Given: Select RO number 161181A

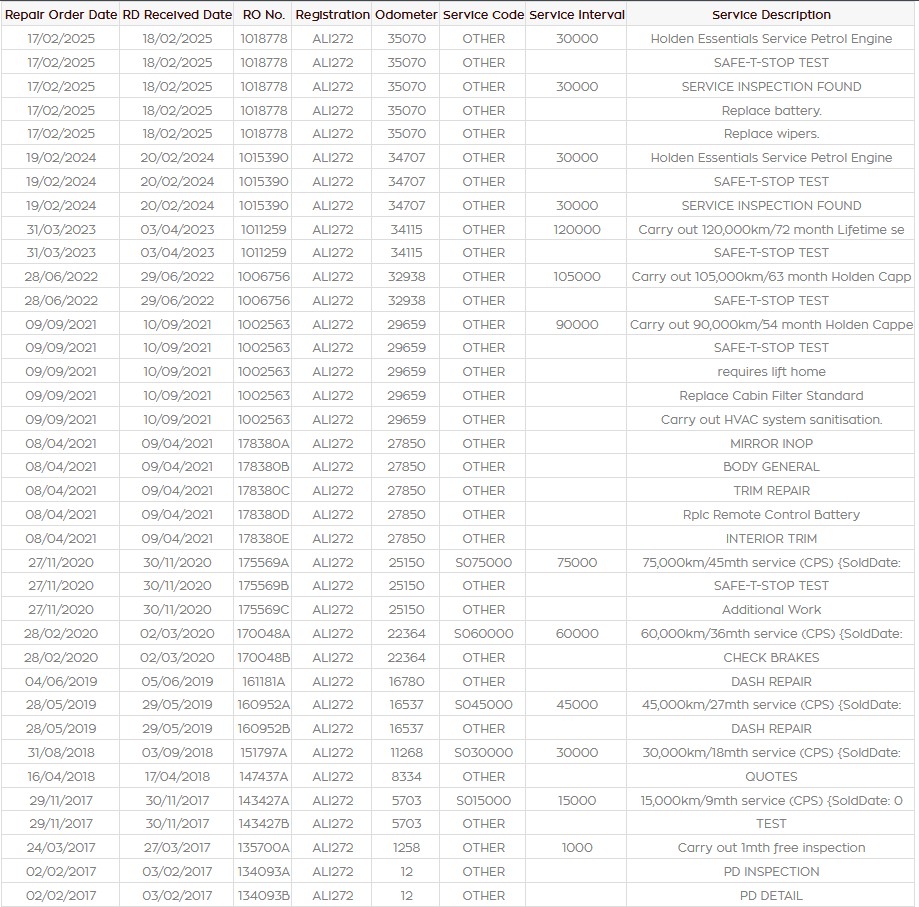Looking at the screenshot, I should 264,681.
